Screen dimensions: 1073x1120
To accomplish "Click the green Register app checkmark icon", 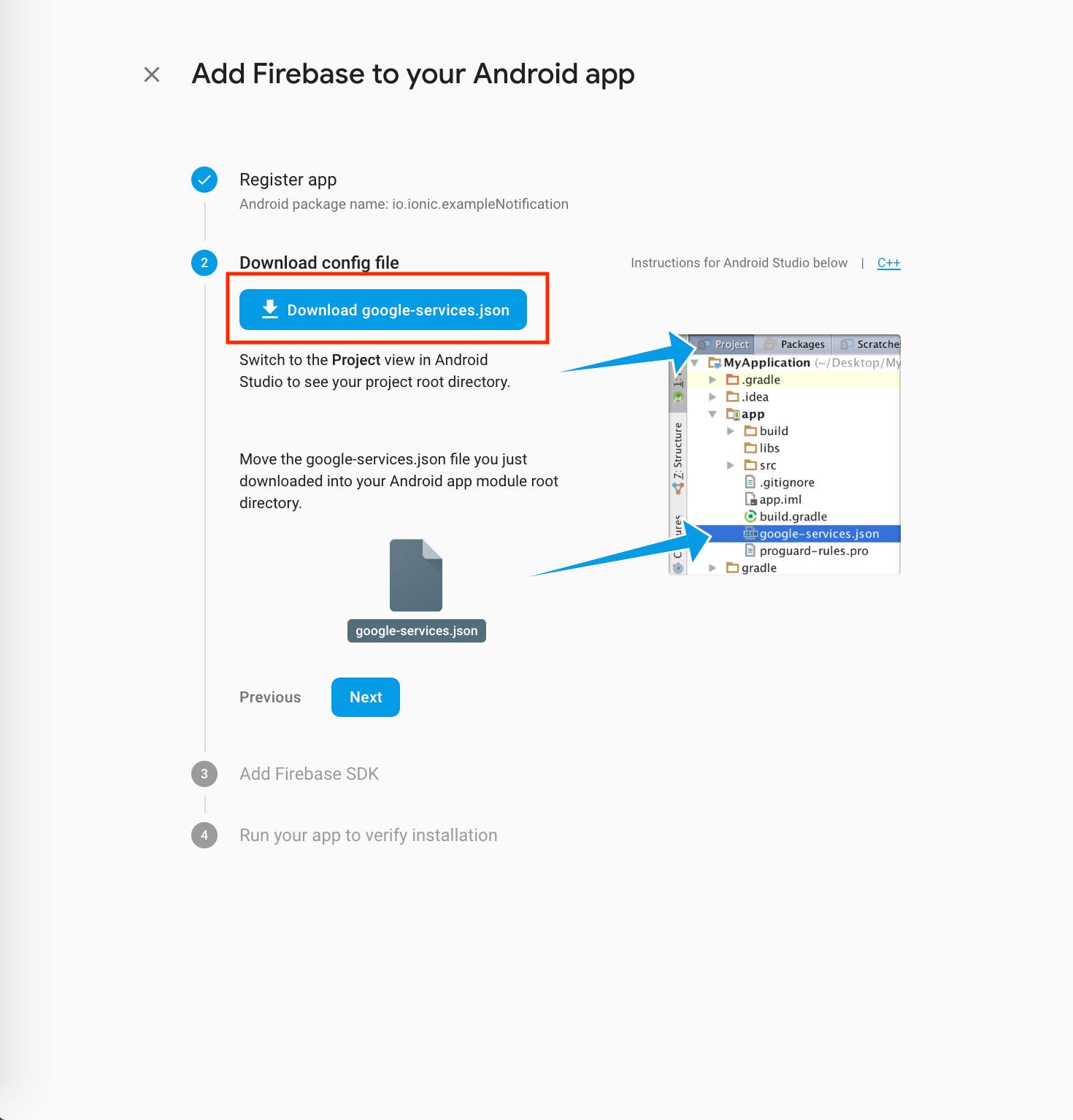I will (x=204, y=180).
